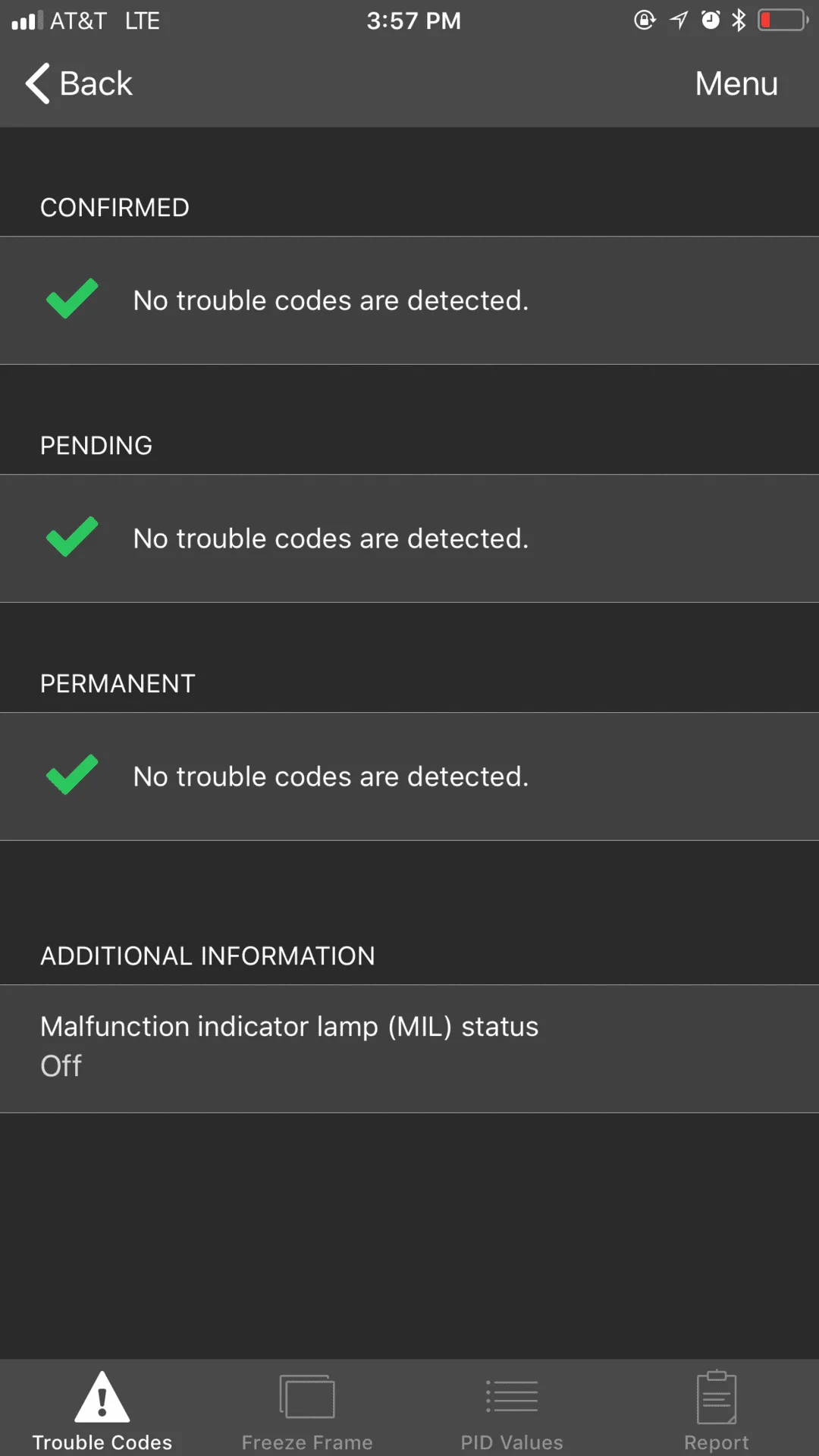This screenshot has height=1456, width=819.
Task: Tap the green checkmark under PERMANENT
Action: click(72, 775)
